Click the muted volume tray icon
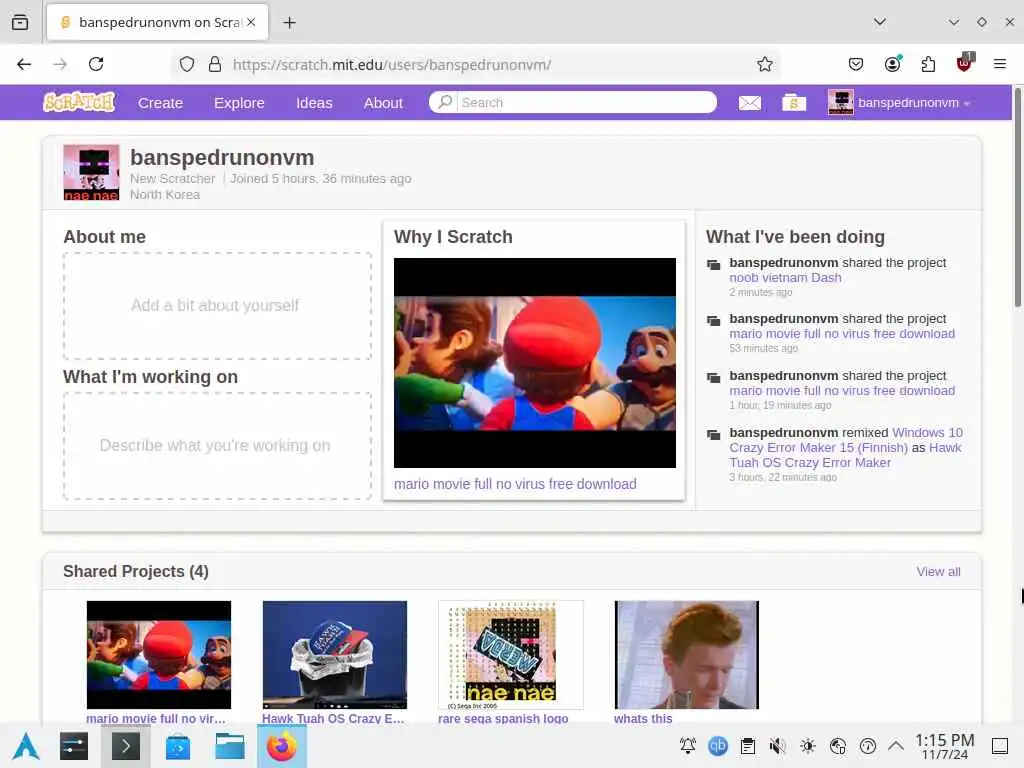 (x=777, y=746)
